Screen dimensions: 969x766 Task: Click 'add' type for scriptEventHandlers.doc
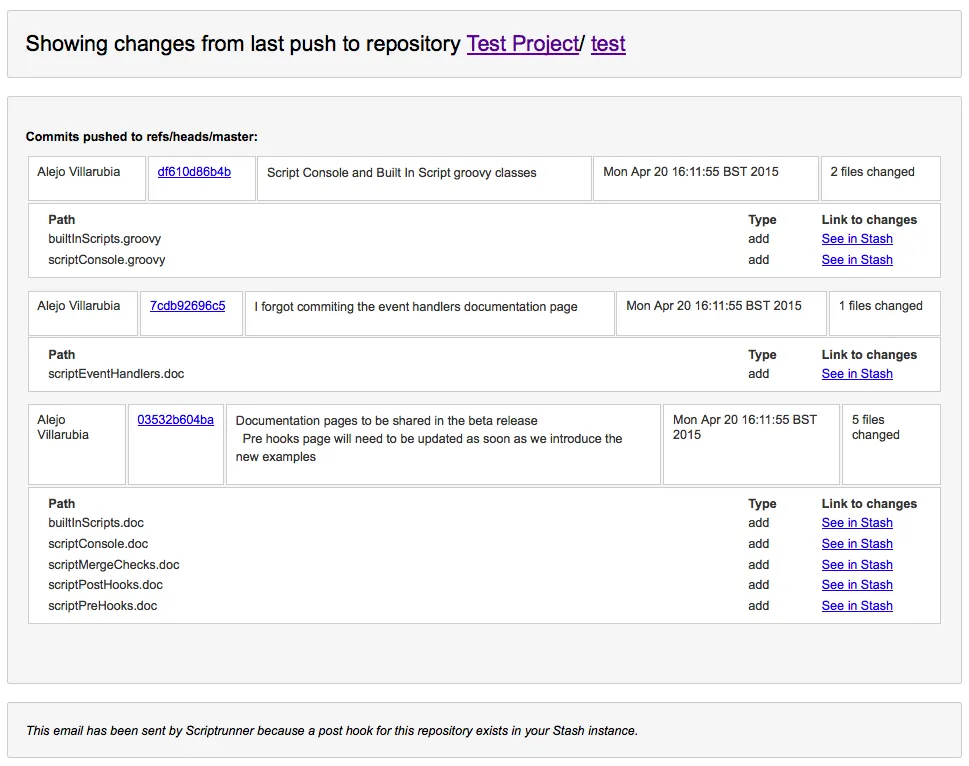pyautogui.click(x=758, y=374)
